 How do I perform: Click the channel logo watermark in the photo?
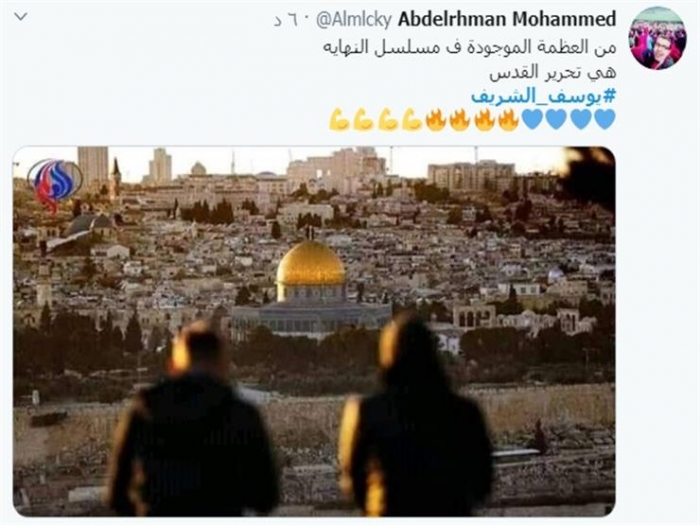tap(54, 184)
